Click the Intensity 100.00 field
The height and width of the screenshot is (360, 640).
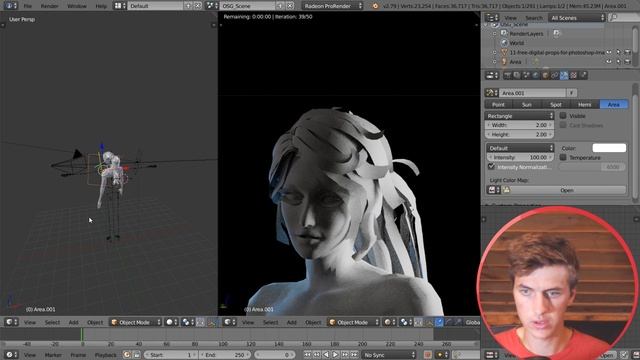coord(520,157)
